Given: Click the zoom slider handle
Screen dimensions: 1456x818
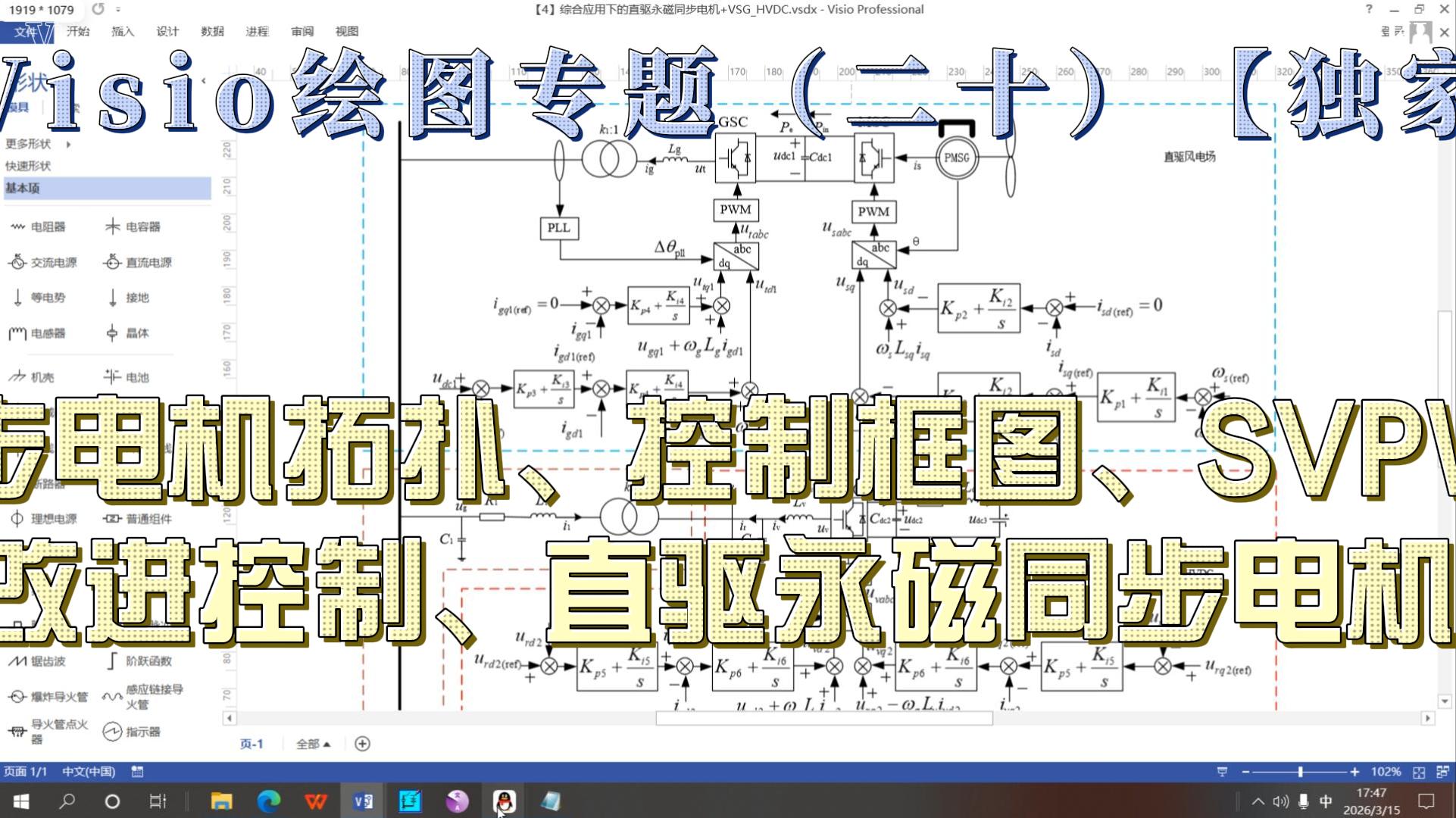Looking at the screenshot, I should point(1300,772).
